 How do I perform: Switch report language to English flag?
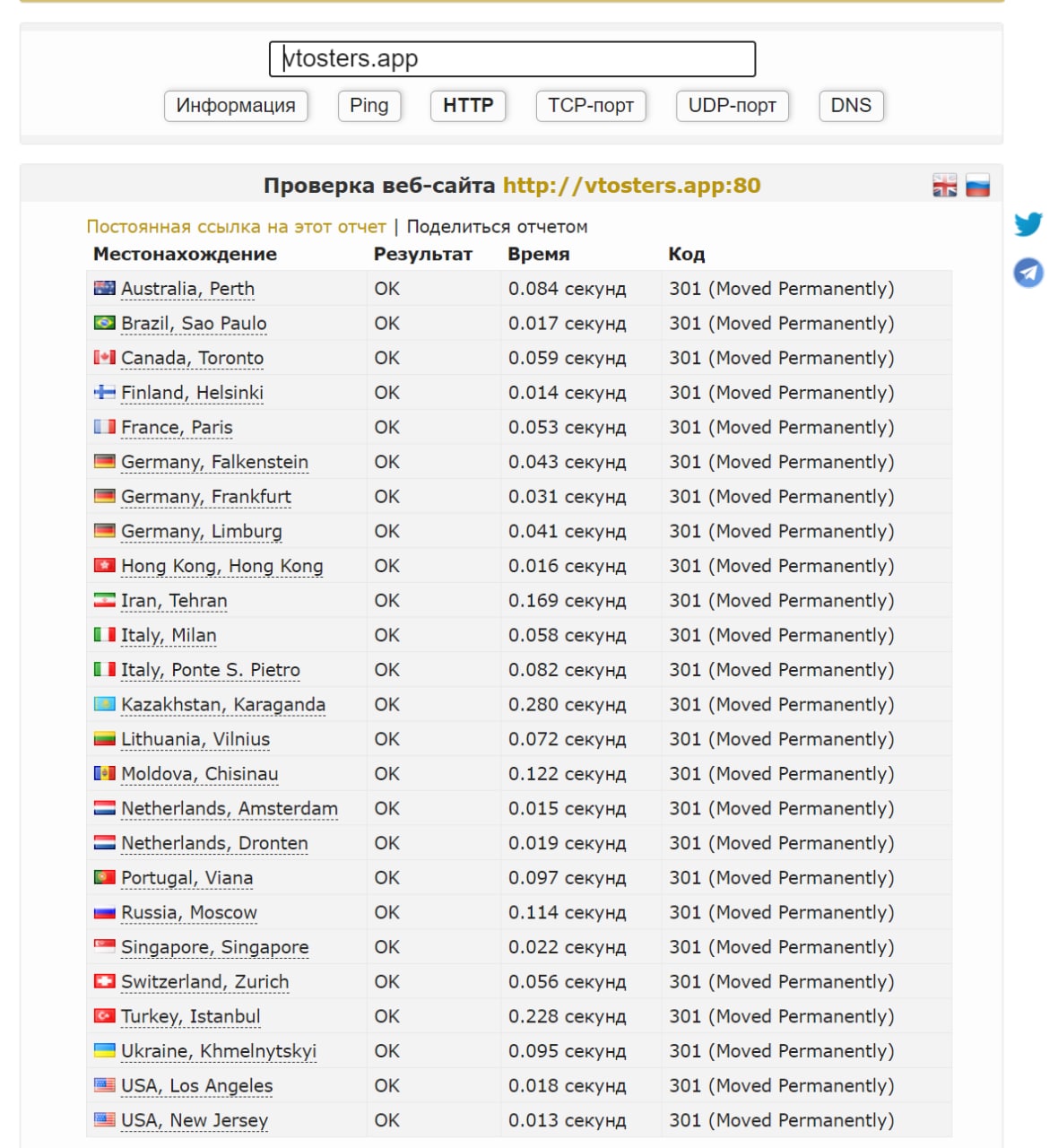tap(945, 185)
